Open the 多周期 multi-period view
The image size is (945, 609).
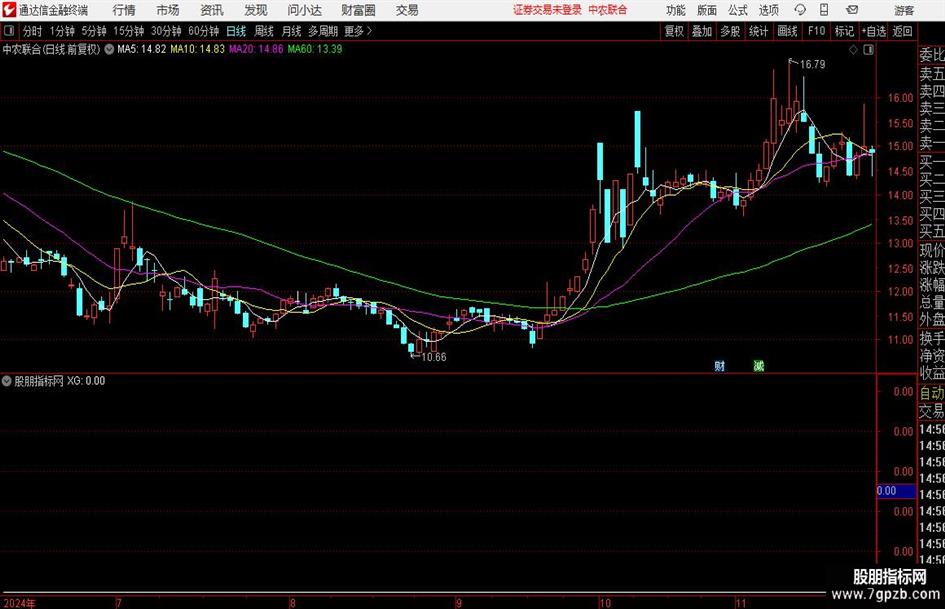coord(323,31)
